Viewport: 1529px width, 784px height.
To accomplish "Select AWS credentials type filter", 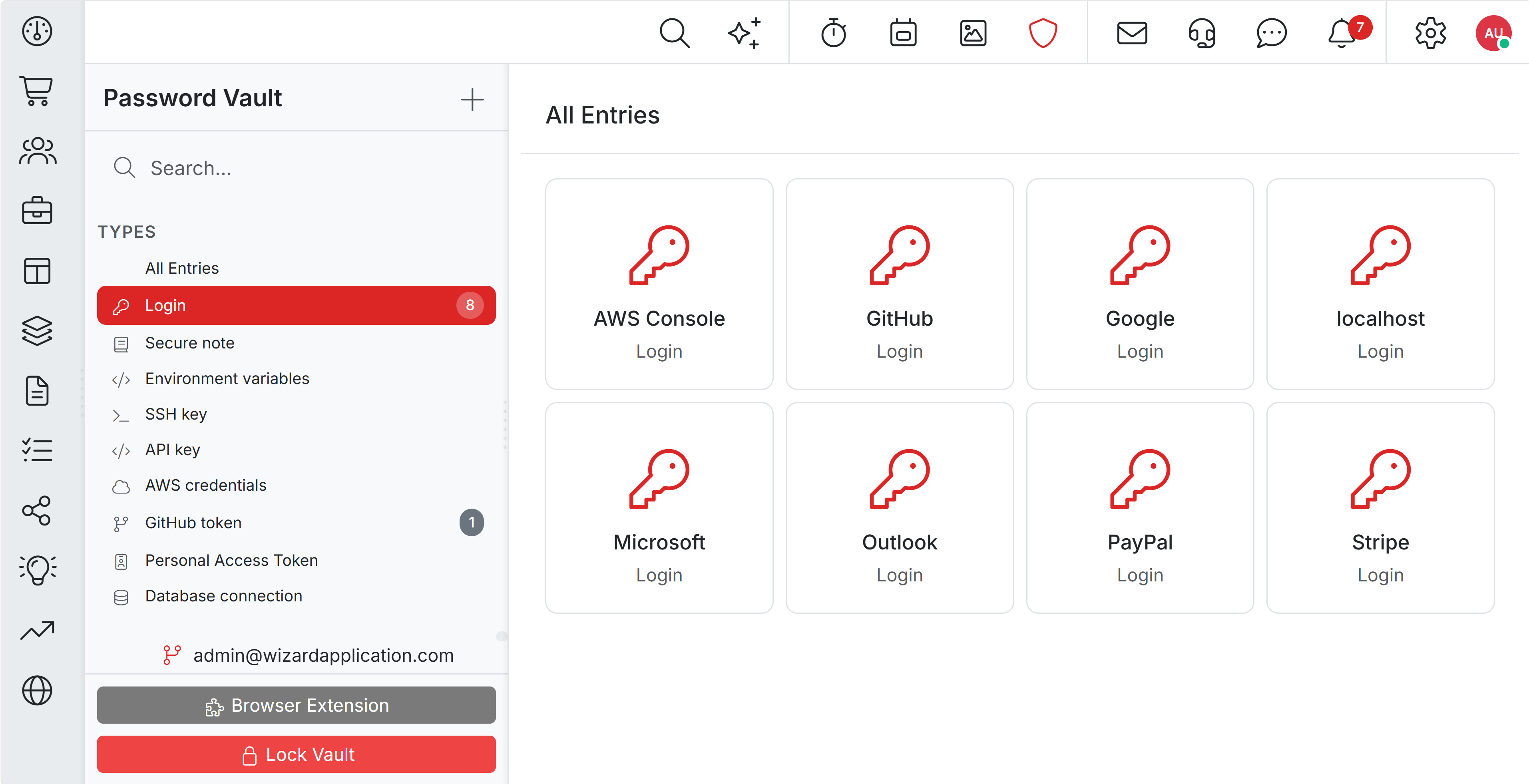I will click(x=297, y=486).
